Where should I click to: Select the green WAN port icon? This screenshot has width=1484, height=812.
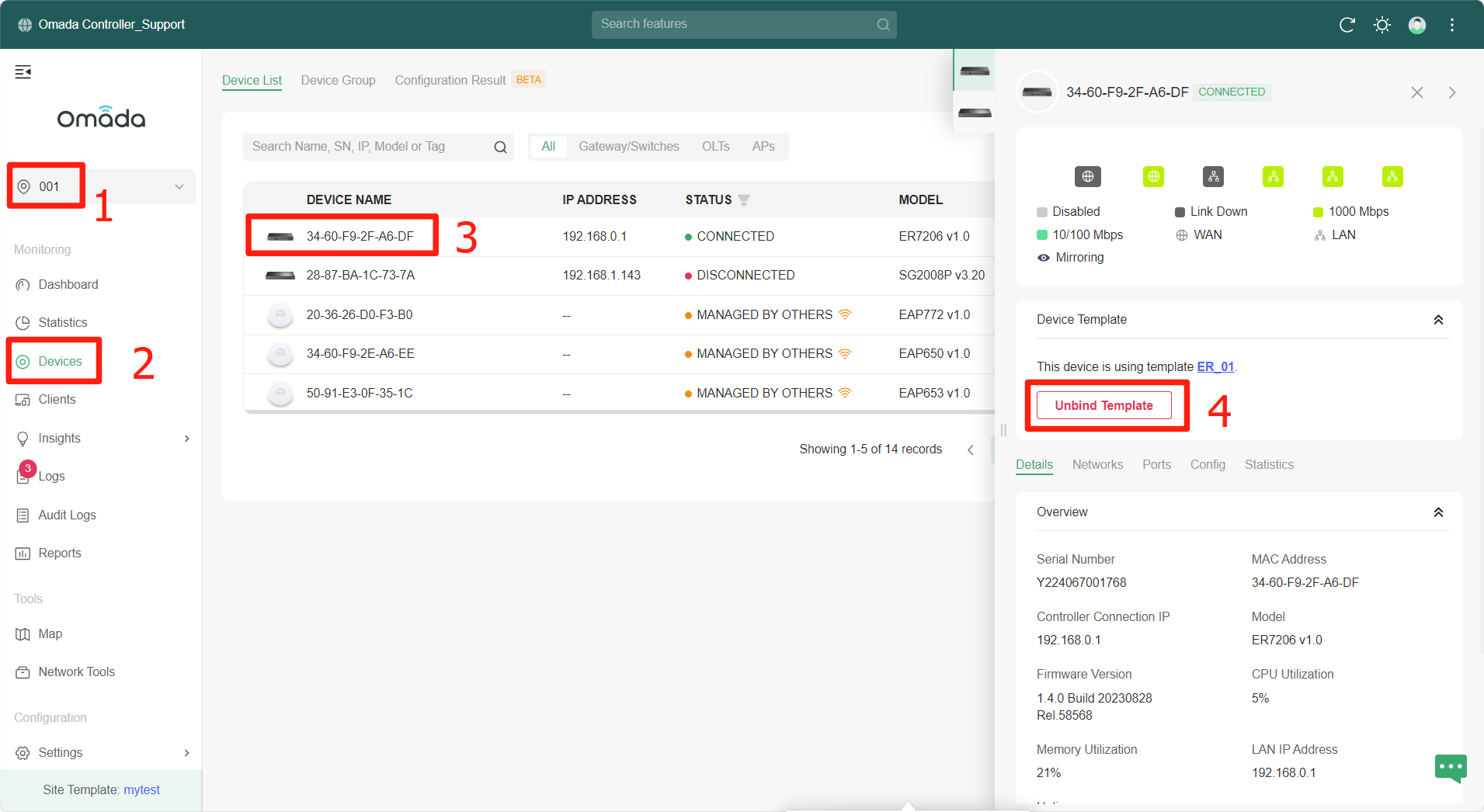1154,176
